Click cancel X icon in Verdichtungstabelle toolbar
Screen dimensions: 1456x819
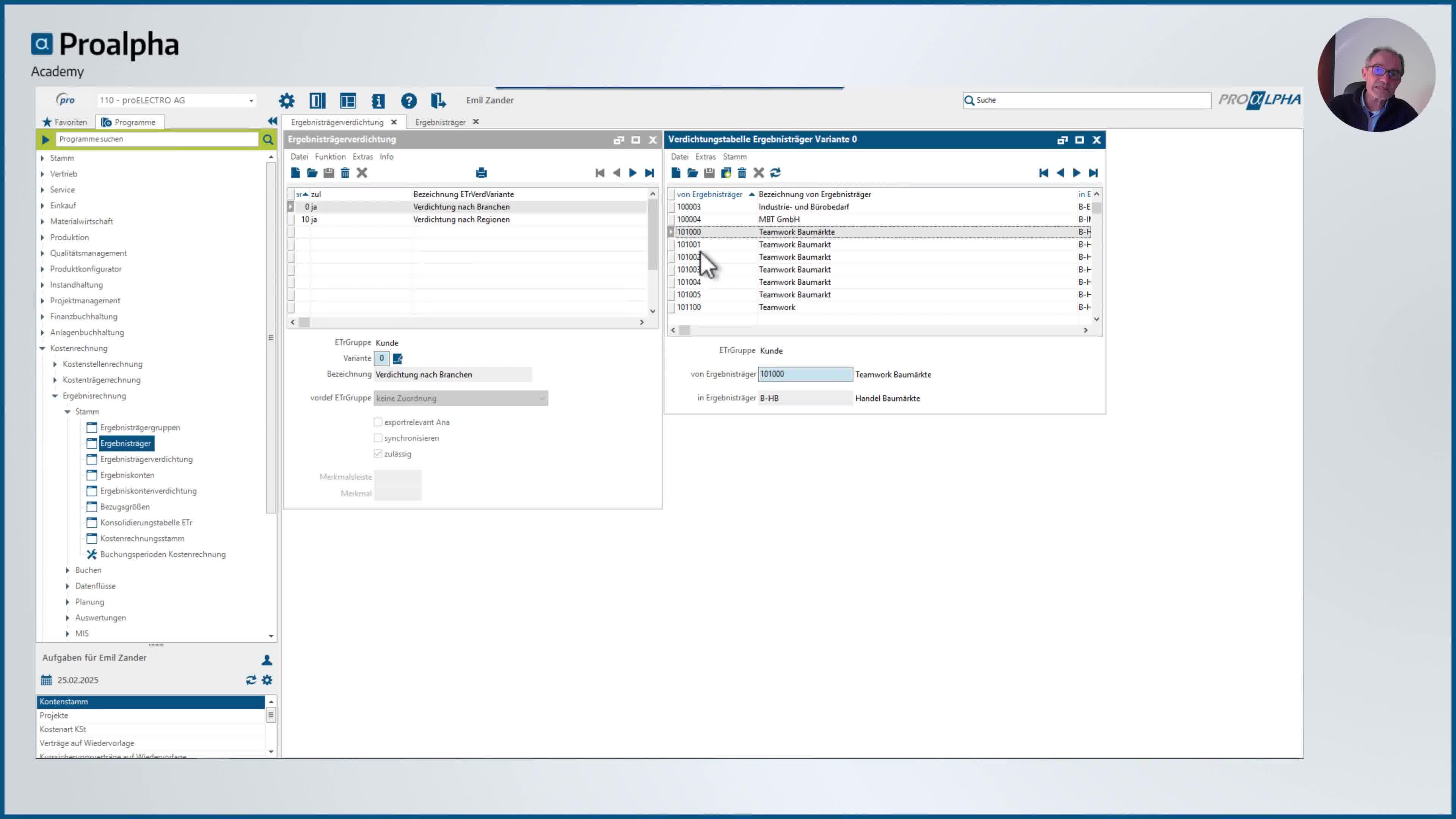point(758,173)
